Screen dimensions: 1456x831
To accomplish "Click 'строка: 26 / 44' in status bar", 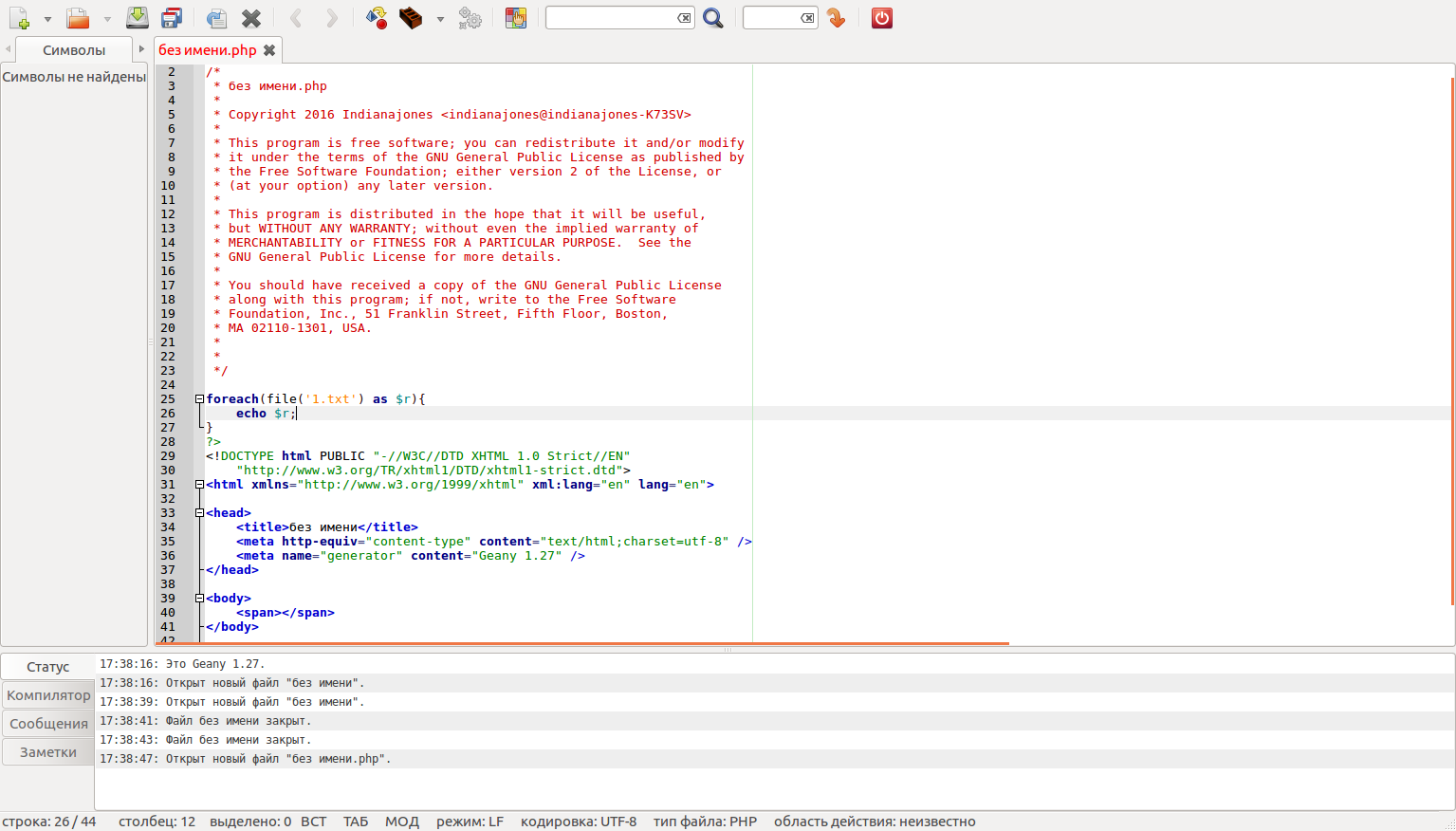I will point(49,822).
